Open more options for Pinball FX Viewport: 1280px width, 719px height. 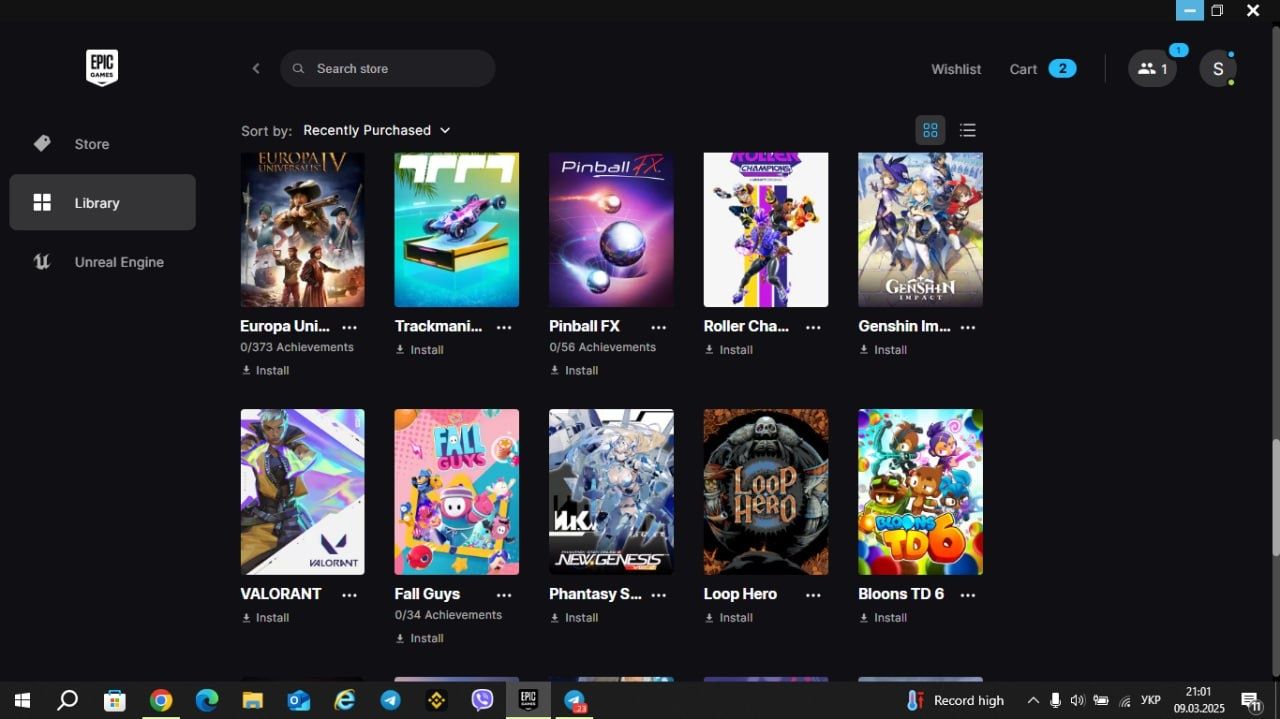click(658, 327)
